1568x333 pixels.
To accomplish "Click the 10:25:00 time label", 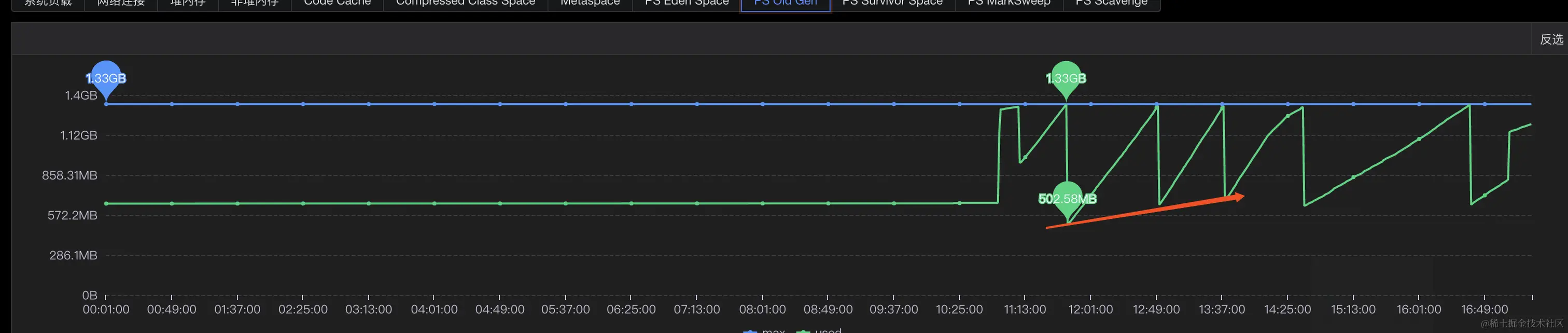I will point(959,309).
